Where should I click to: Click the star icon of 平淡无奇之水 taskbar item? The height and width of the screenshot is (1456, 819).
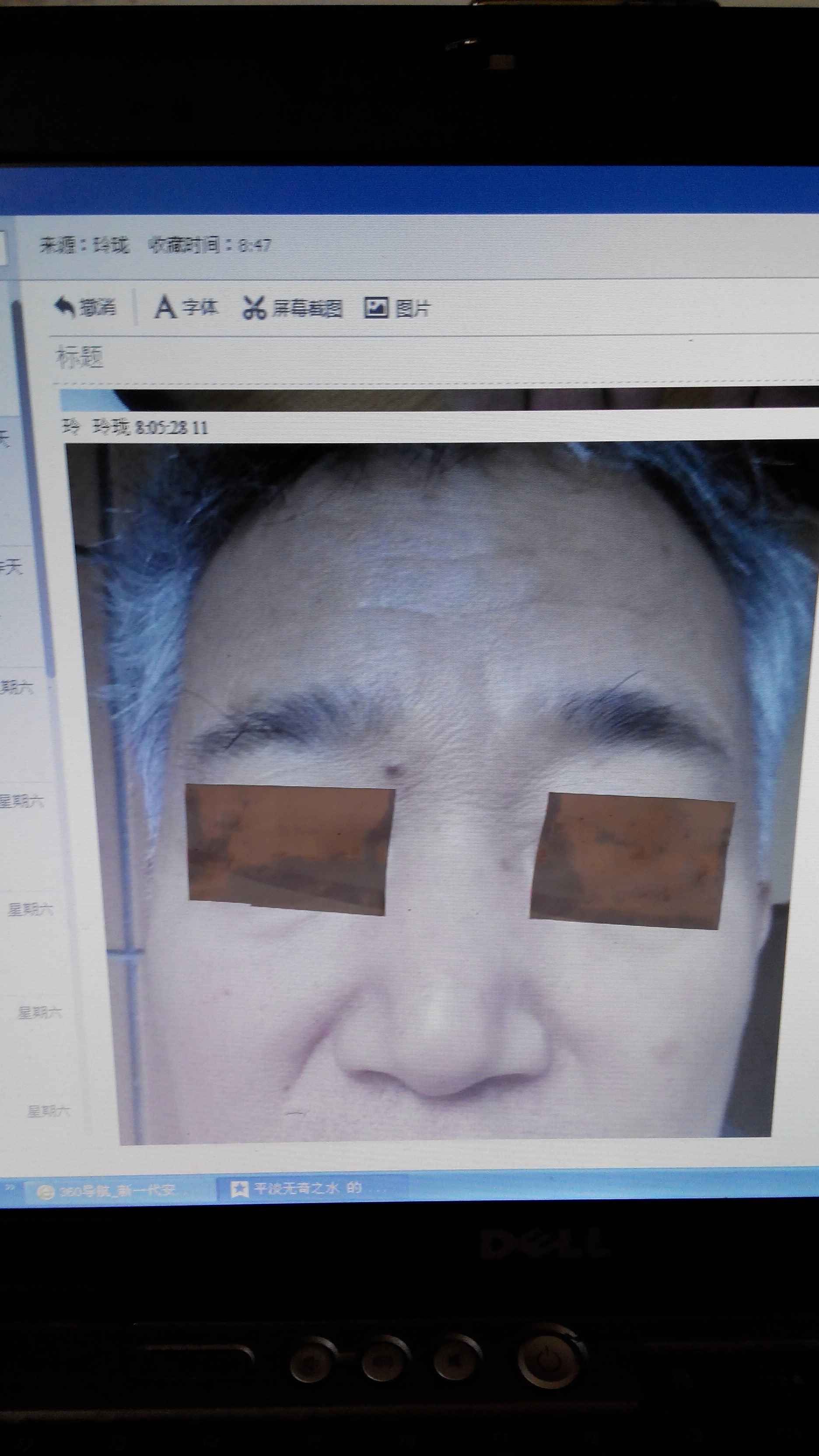[x=239, y=1189]
